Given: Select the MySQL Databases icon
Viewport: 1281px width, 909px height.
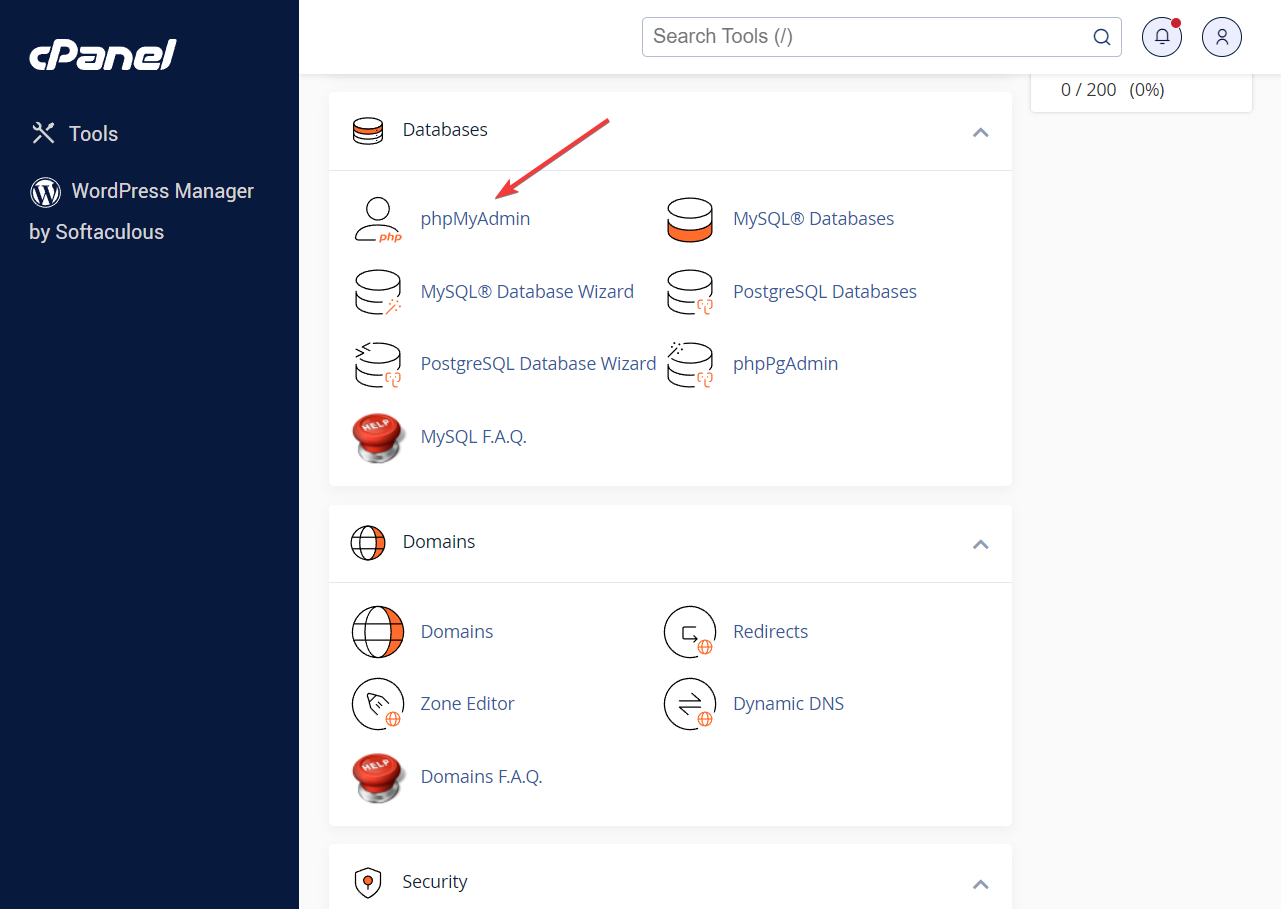Looking at the screenshot, I should pos(690,218).
